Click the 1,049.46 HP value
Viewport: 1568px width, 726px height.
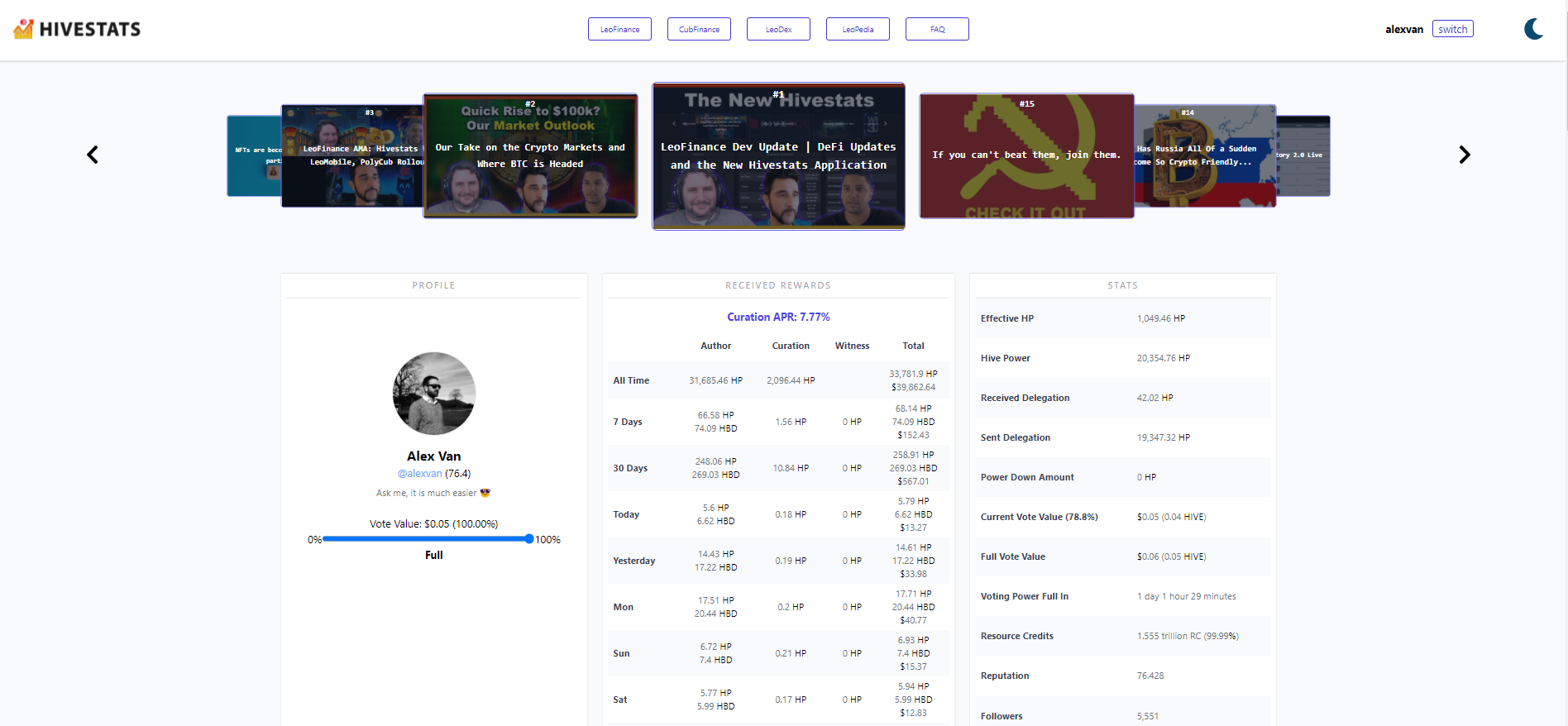(1161, 318)
